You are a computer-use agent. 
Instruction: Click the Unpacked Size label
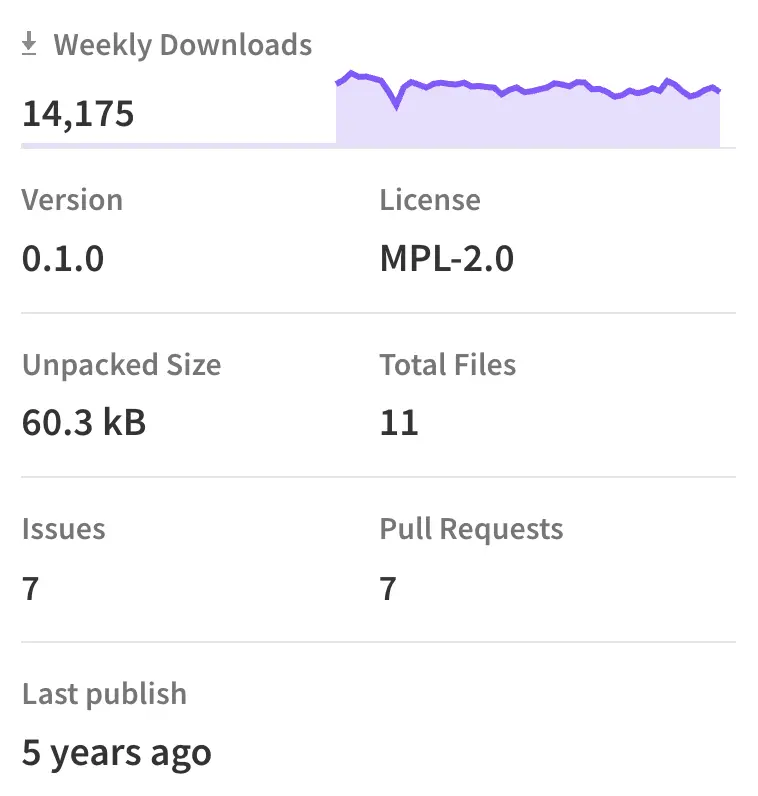121,364
